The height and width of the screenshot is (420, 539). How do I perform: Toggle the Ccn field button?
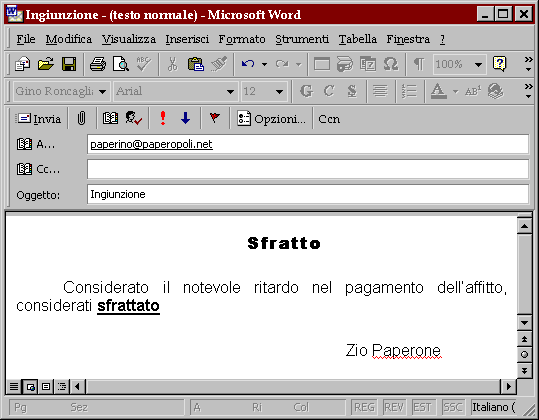point(329,119)
